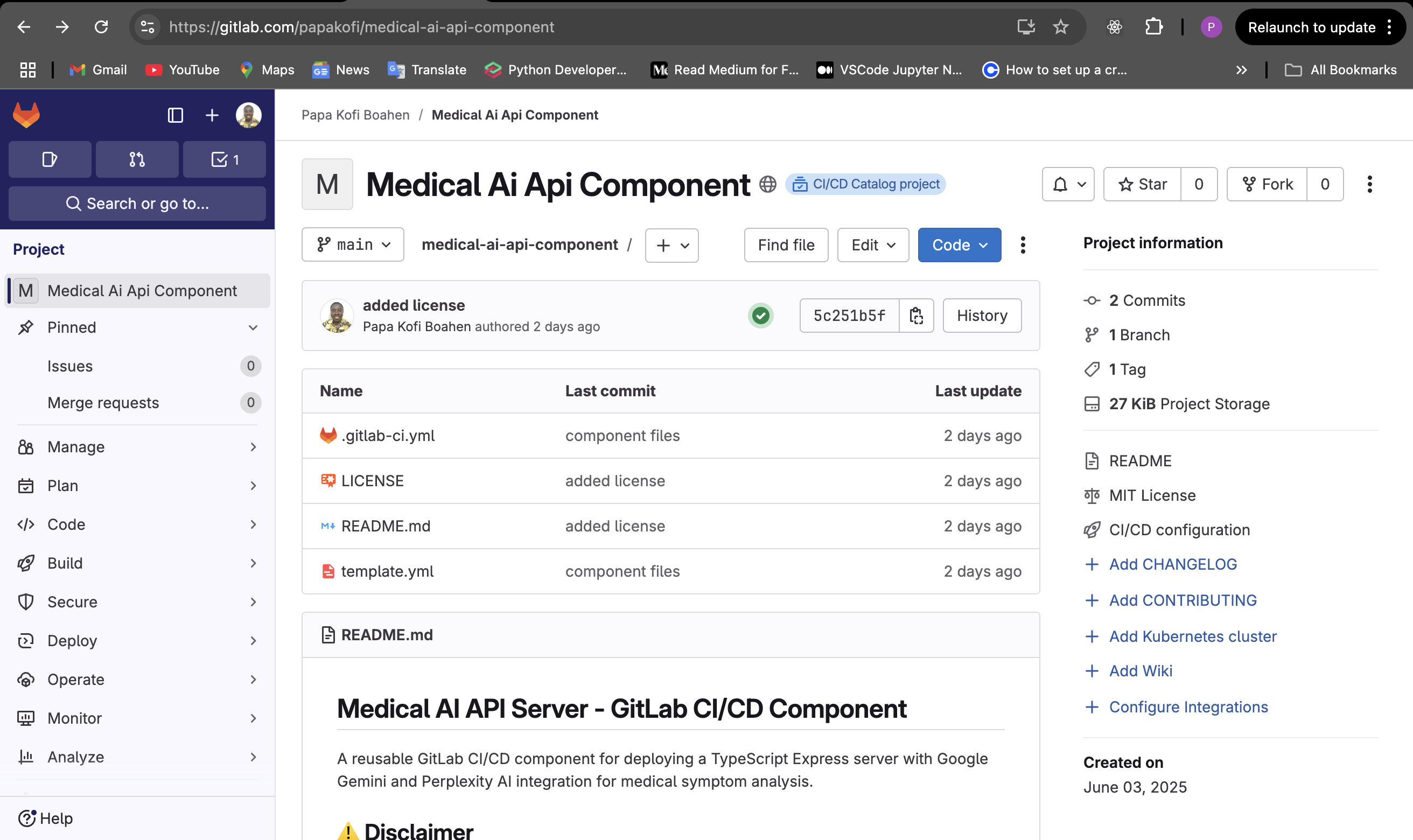Image resolution: width=1413 pixels, height=840 pixels.
Task: Click the History button
Action: (x=982, y=316)
